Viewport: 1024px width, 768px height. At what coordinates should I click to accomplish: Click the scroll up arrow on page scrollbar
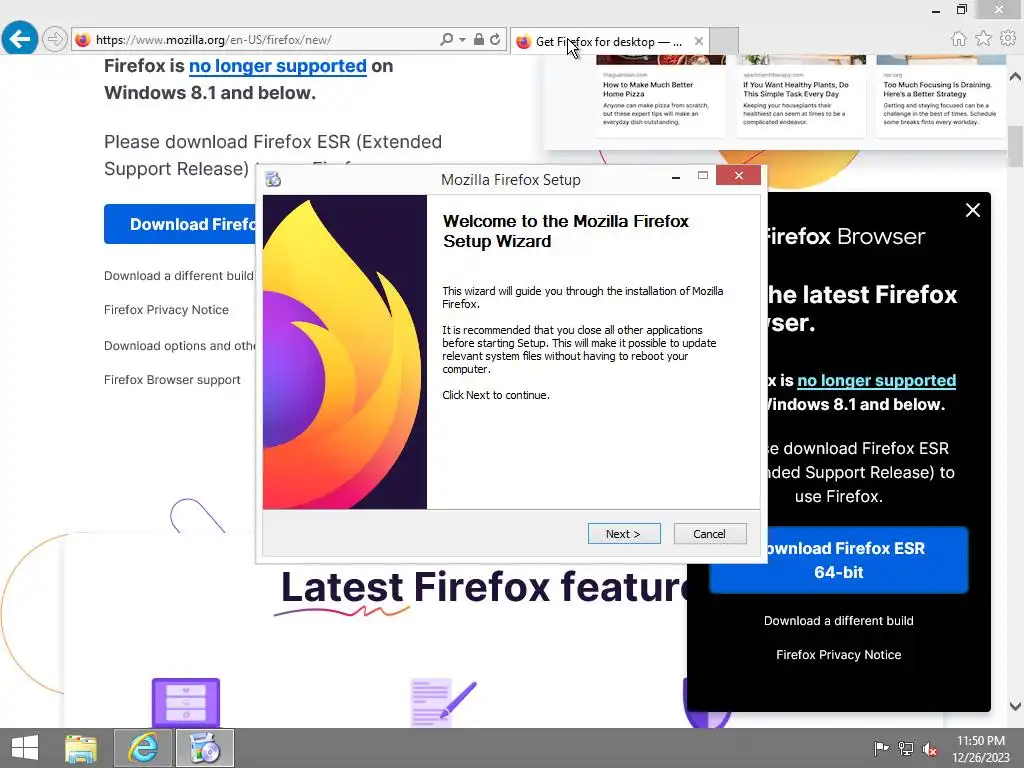tap(1016, 76)
